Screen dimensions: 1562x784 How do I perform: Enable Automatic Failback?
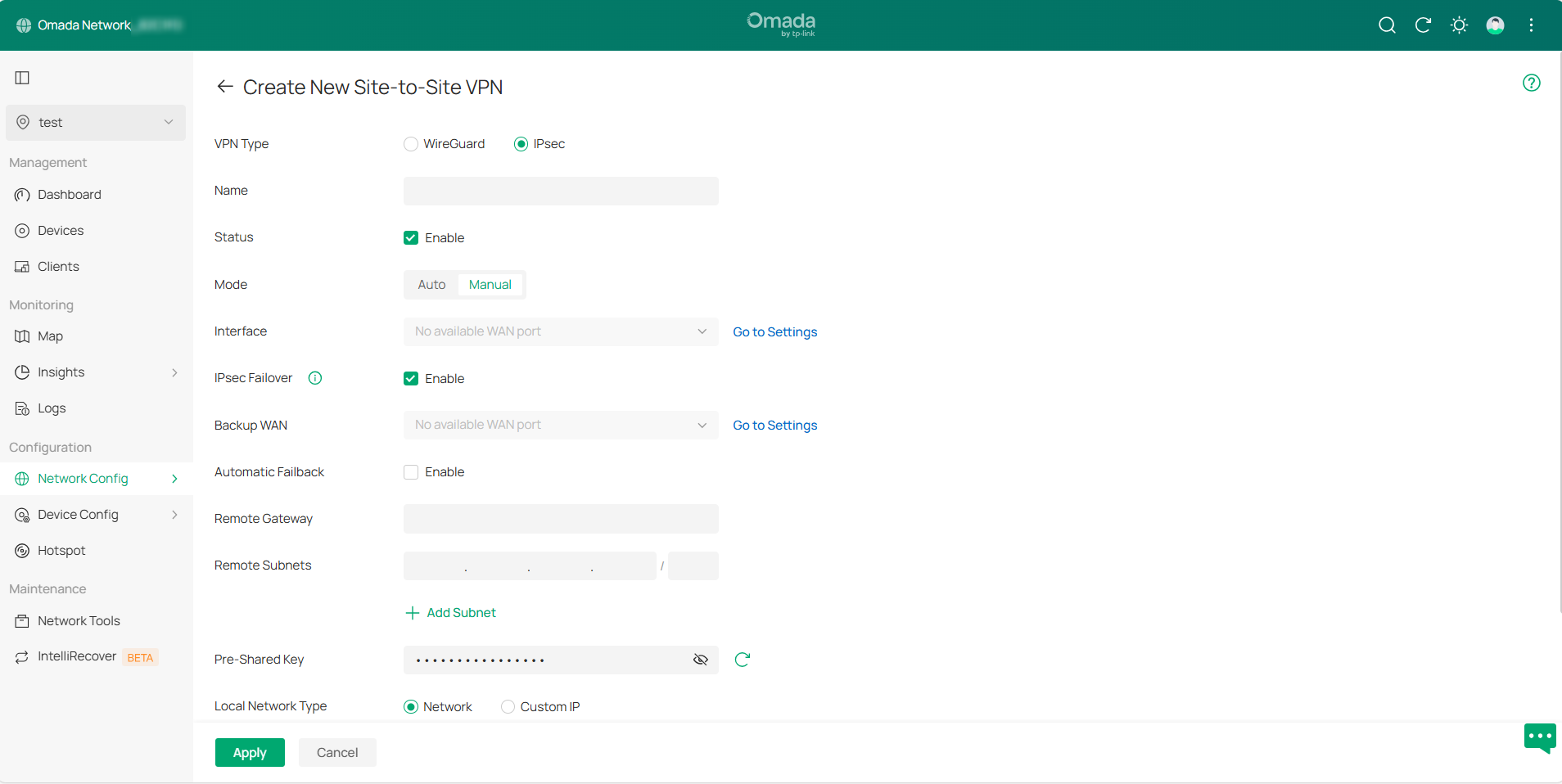pos(410,472)
